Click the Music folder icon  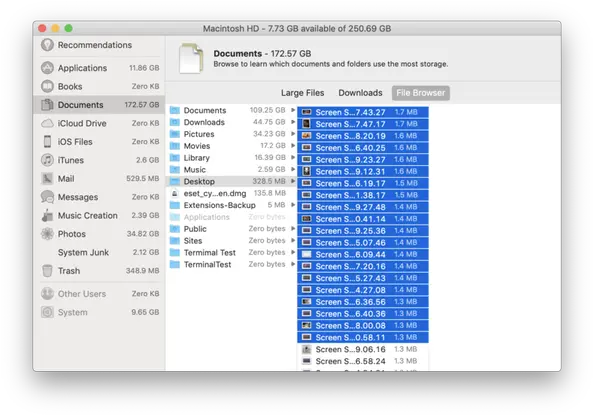tap(175, 169)
